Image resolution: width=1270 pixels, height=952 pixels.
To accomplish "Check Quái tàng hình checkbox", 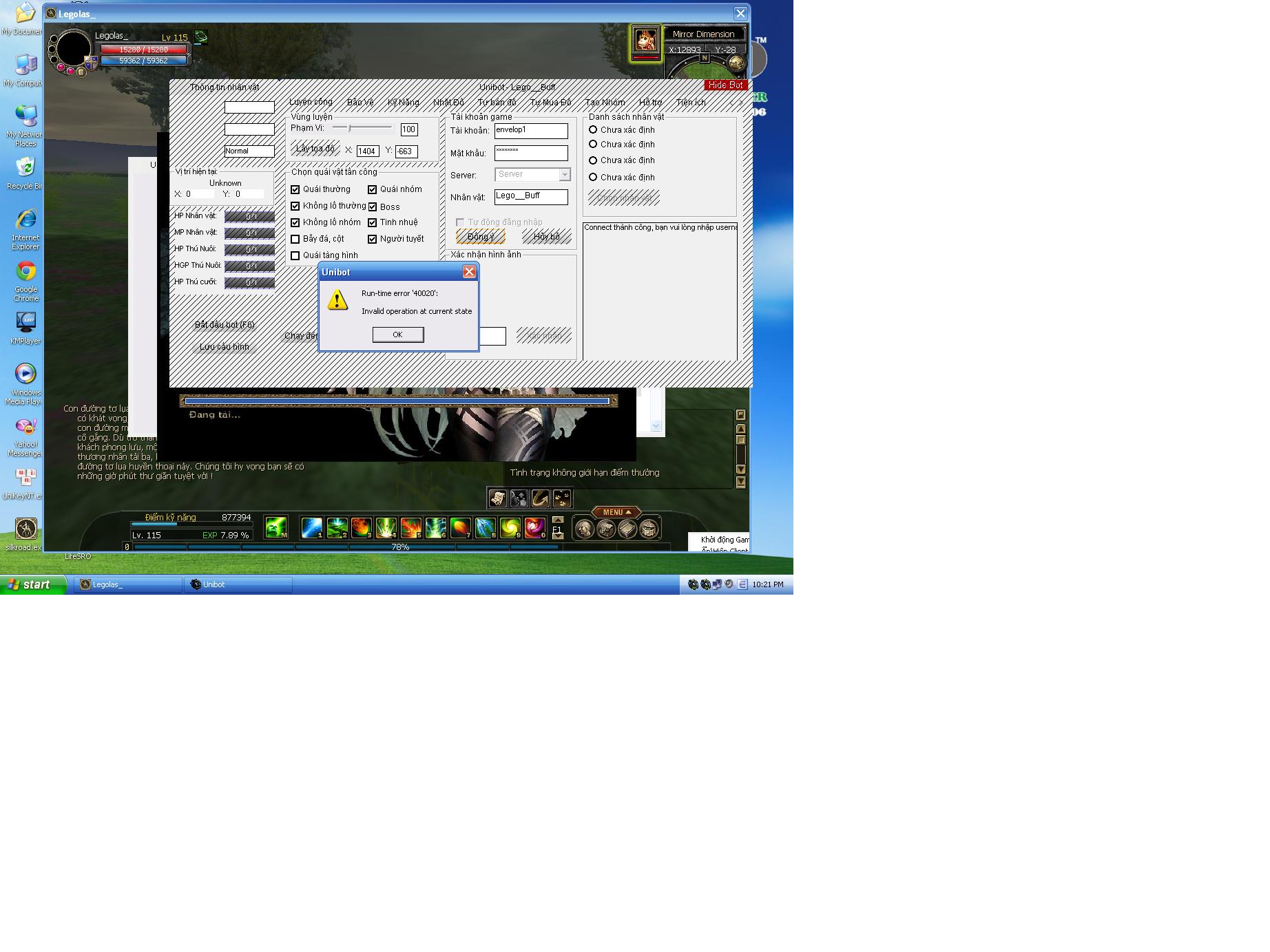I will point(295,255).
